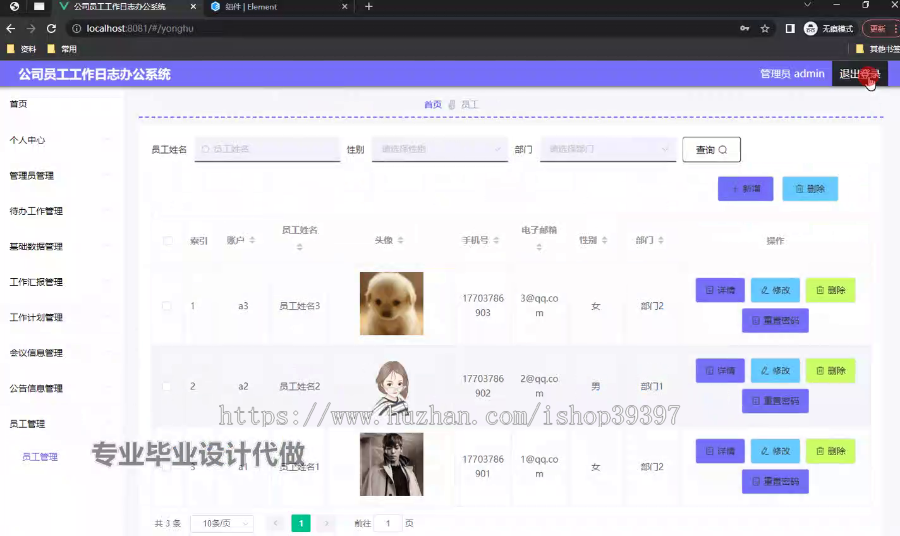This screenshot has width=900, height=536.
Task: Click the top 删除 batch delete button
Action: point(810,189)
